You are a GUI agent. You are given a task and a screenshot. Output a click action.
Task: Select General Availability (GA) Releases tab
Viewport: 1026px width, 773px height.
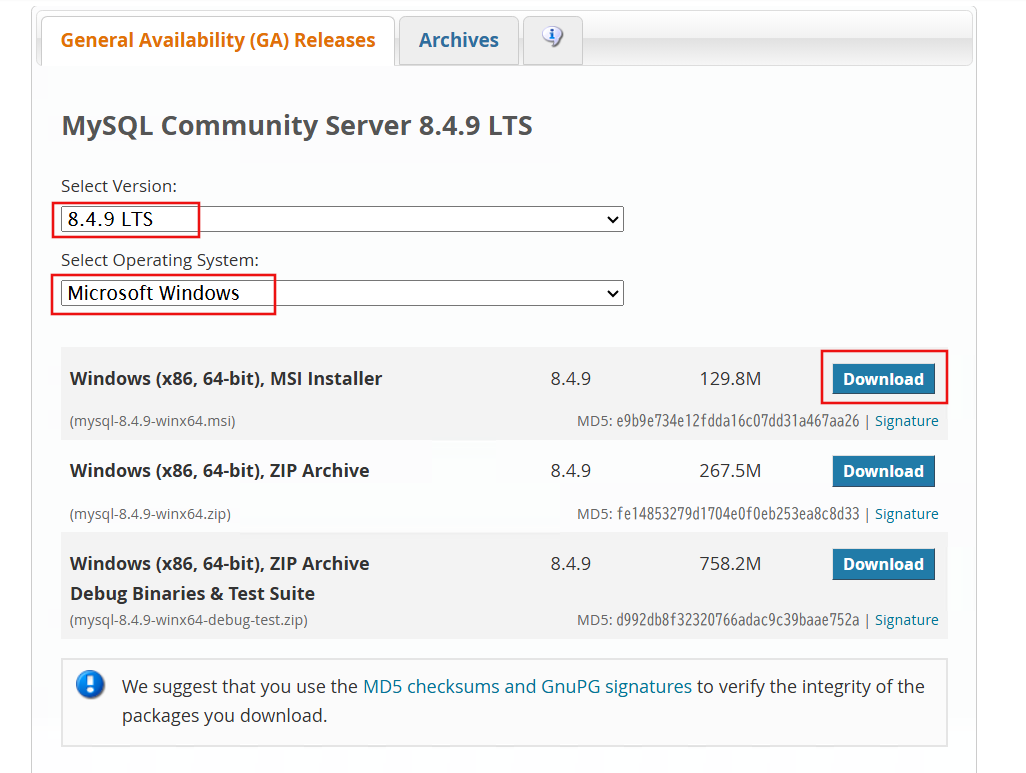(218, 40)
